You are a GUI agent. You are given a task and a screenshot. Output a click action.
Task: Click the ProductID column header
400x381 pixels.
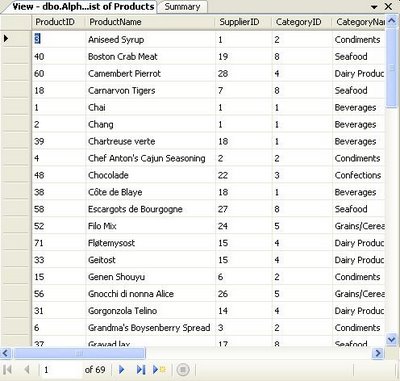58,22
